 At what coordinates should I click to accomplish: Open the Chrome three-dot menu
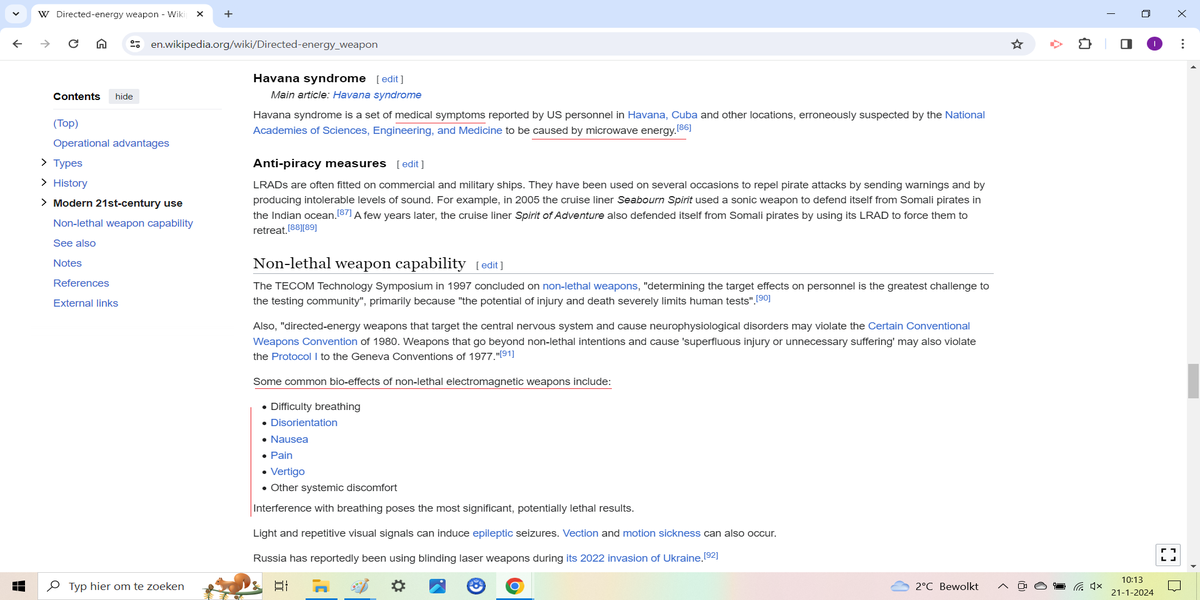pos(1183,44)
